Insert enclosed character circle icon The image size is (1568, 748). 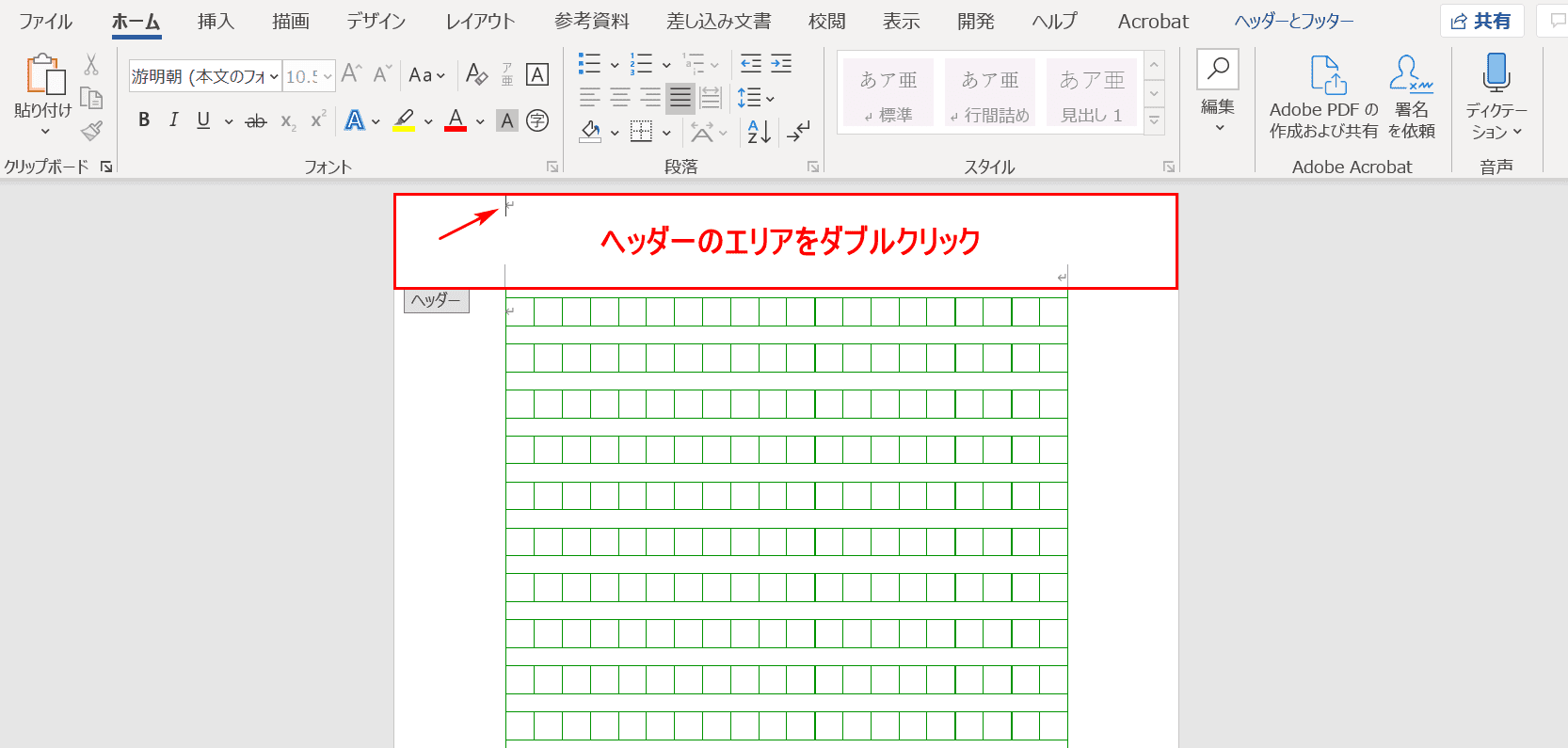tap(537, 120)
